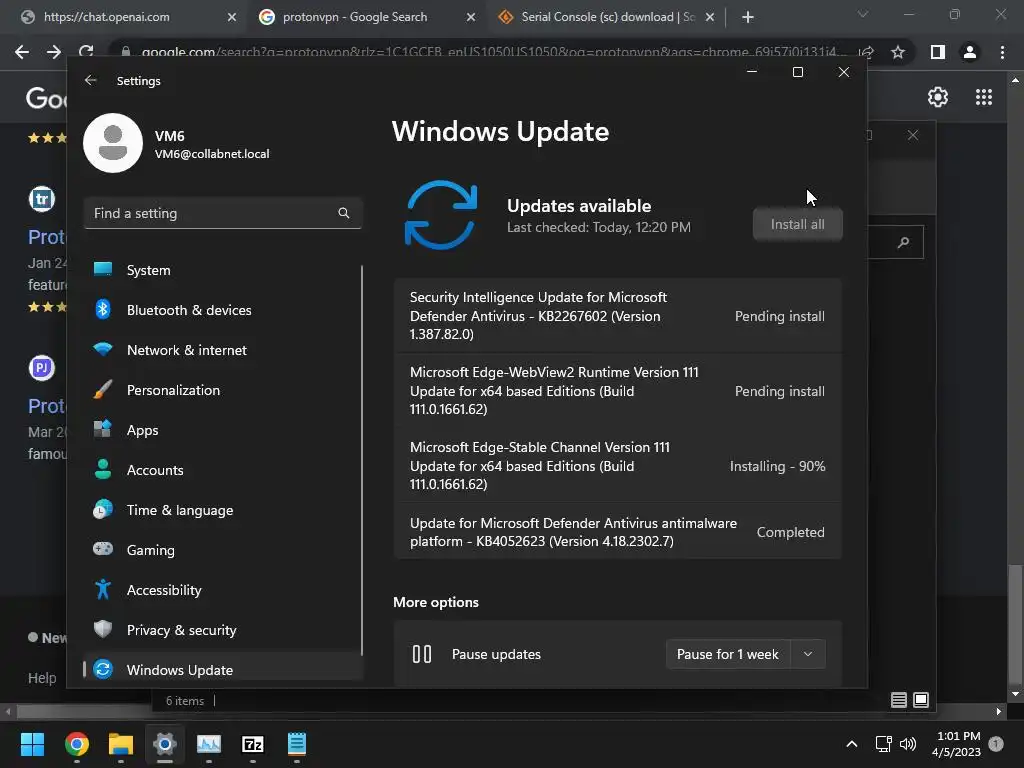
Task: Click Chrome back navigation arrow
Action: [x=22, y=52]
